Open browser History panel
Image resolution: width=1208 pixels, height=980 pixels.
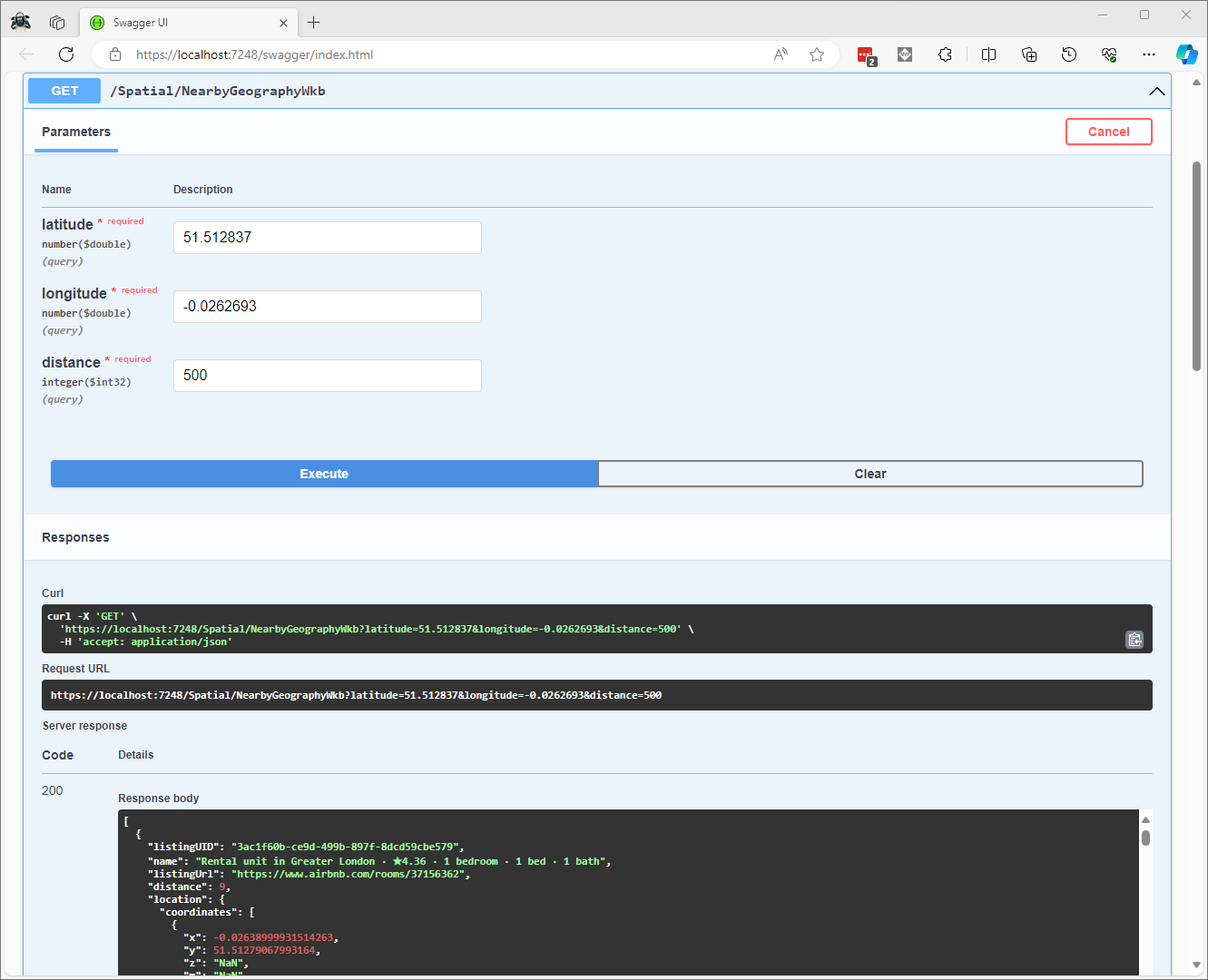(1069, 54)
